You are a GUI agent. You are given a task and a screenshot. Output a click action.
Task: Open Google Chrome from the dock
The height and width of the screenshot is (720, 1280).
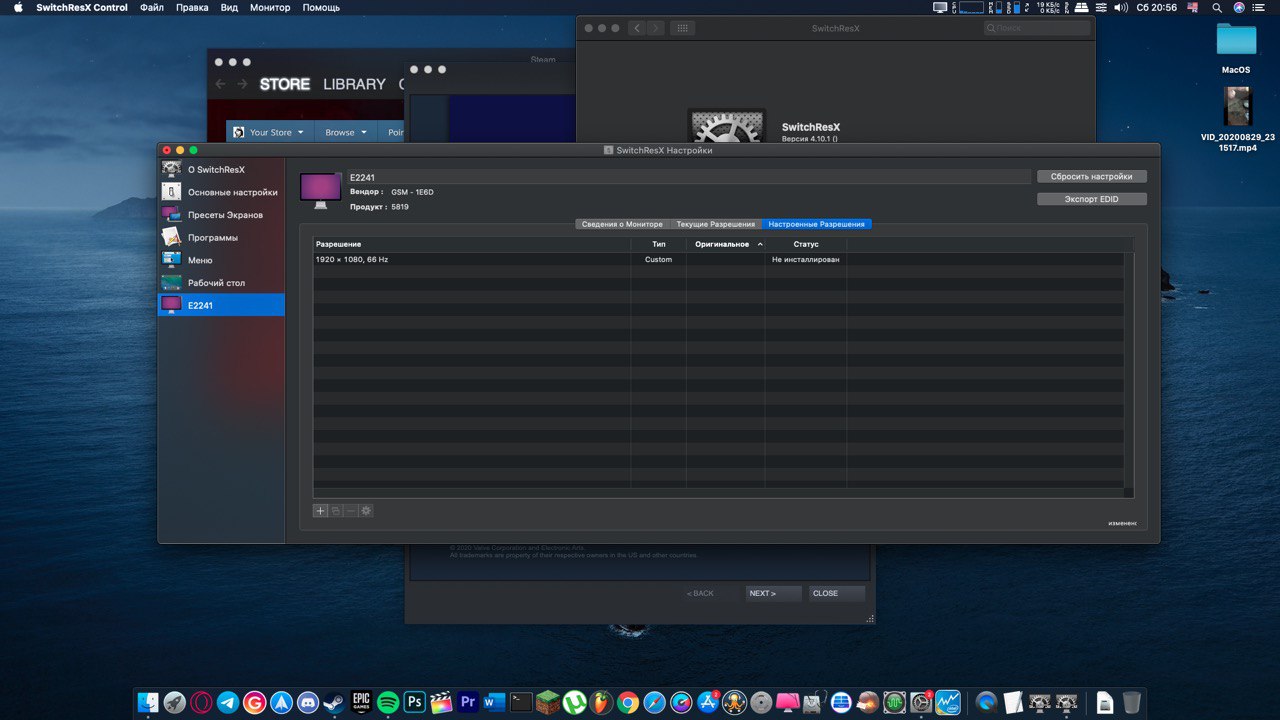click(628, 702)
